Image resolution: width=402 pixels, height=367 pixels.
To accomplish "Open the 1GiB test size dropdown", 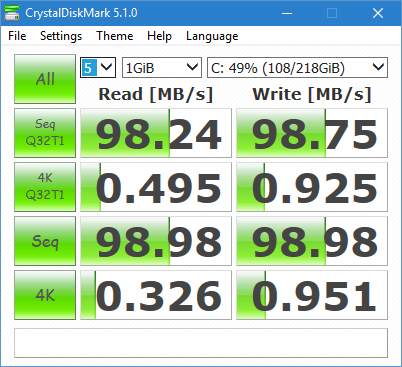I will click(x=162, y=68).
